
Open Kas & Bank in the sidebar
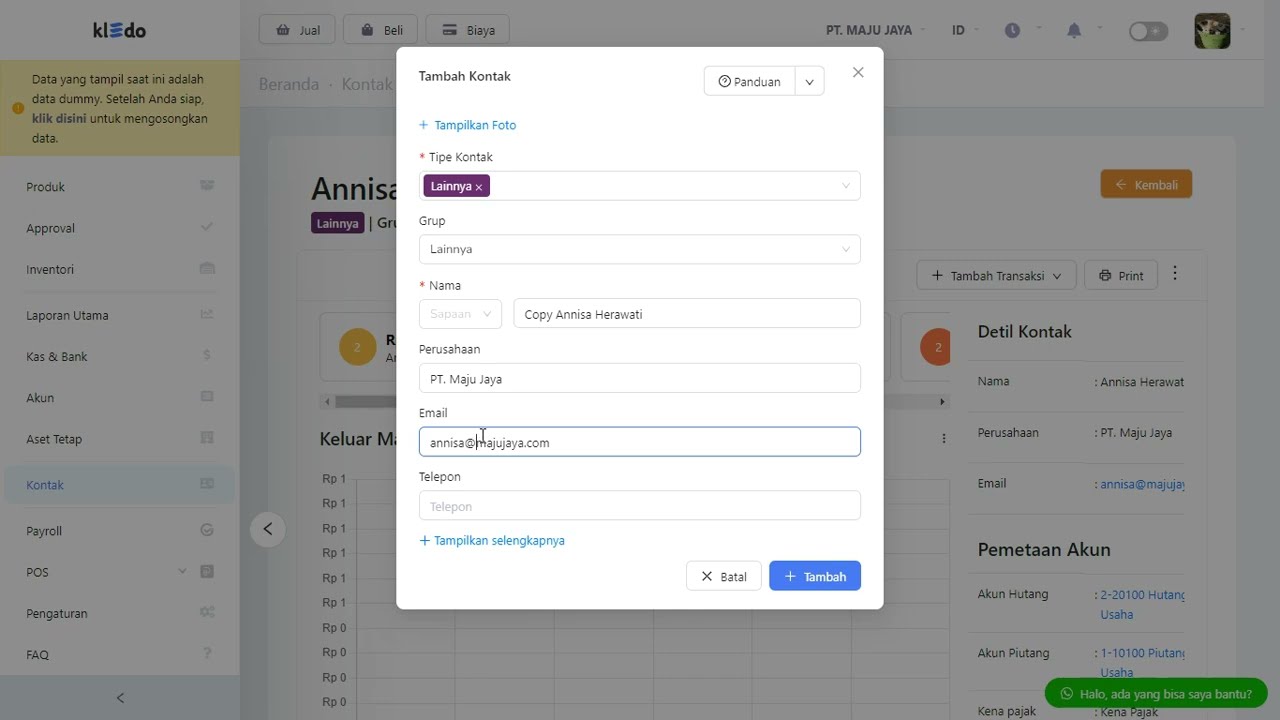[57, 356]
